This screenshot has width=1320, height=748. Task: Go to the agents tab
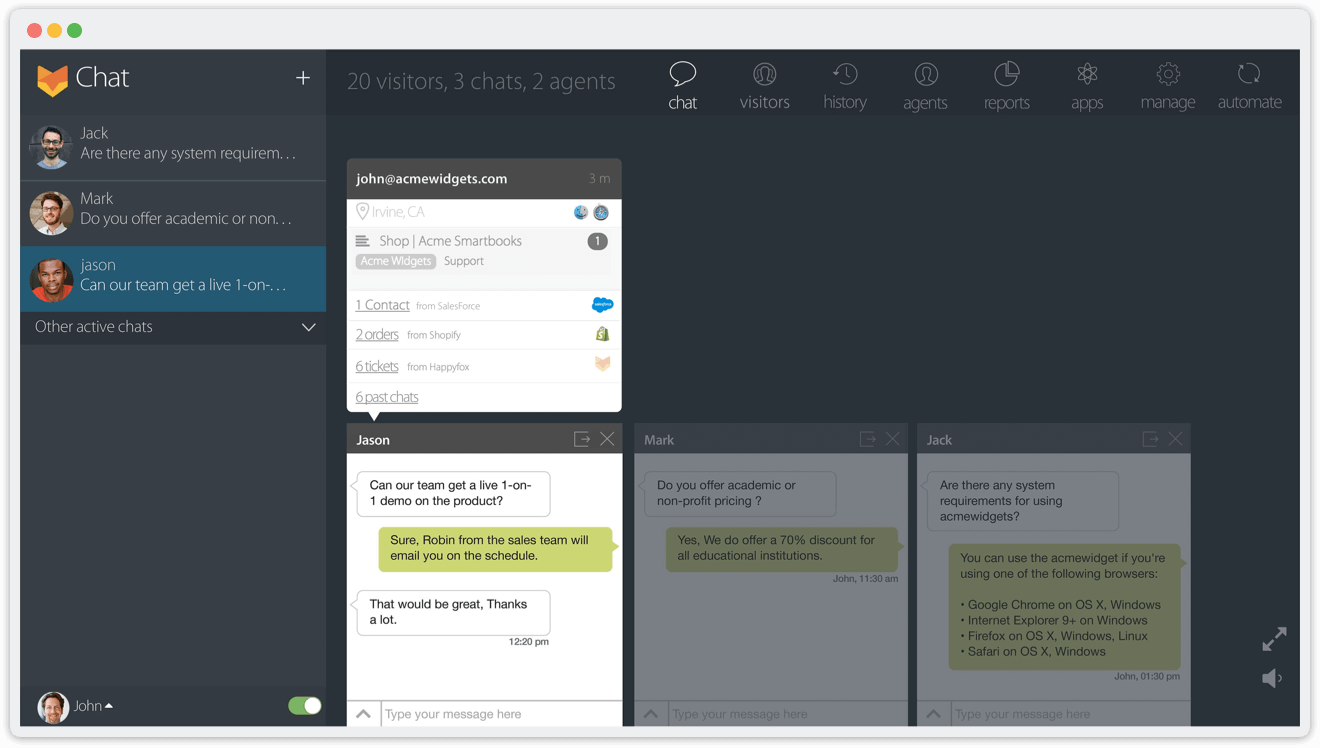(x=925, y=85)
